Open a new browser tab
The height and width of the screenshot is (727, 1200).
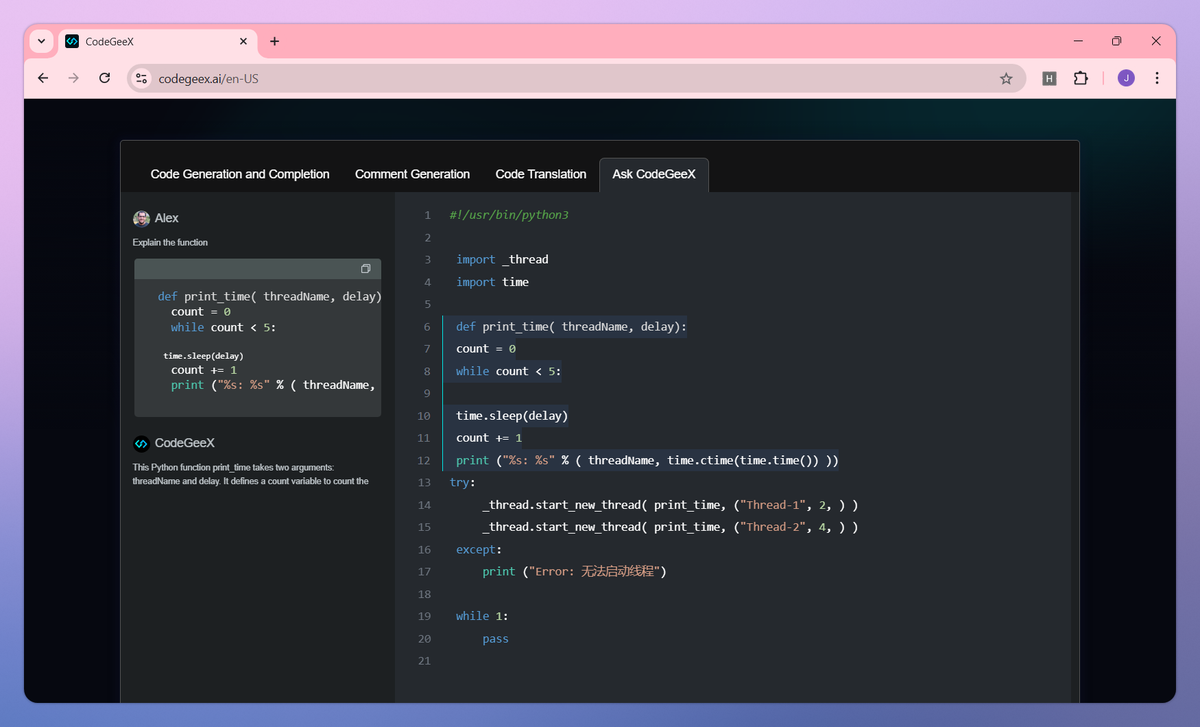point(275,41)
